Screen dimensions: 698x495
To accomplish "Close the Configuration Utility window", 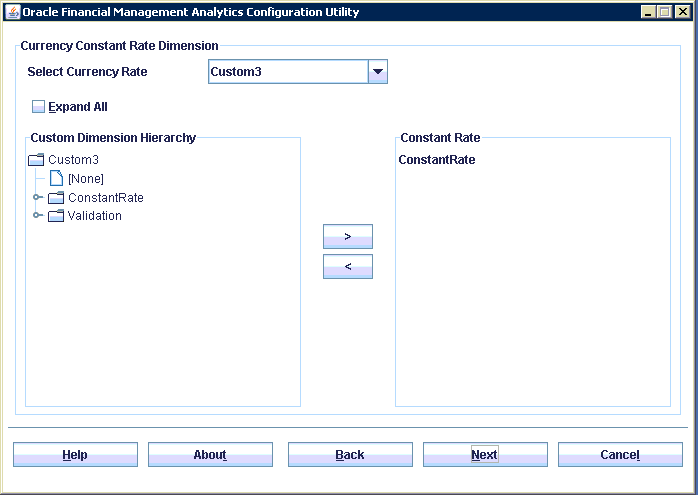I will click(x=682, y=12).
